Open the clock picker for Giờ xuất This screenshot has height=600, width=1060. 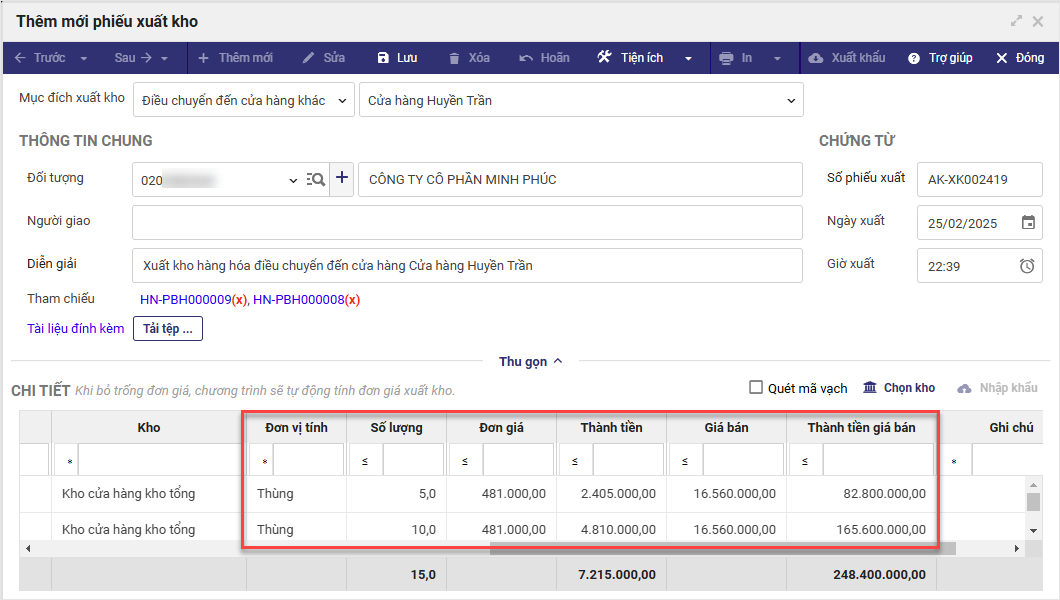pos(1027,266)
